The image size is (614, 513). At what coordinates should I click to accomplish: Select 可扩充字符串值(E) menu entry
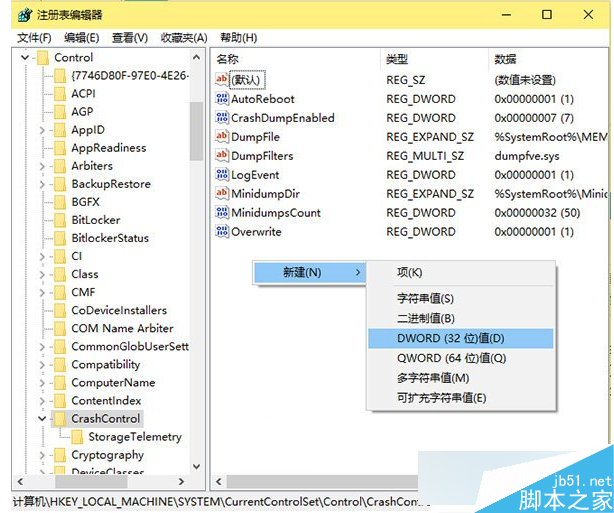pos(460,398)
